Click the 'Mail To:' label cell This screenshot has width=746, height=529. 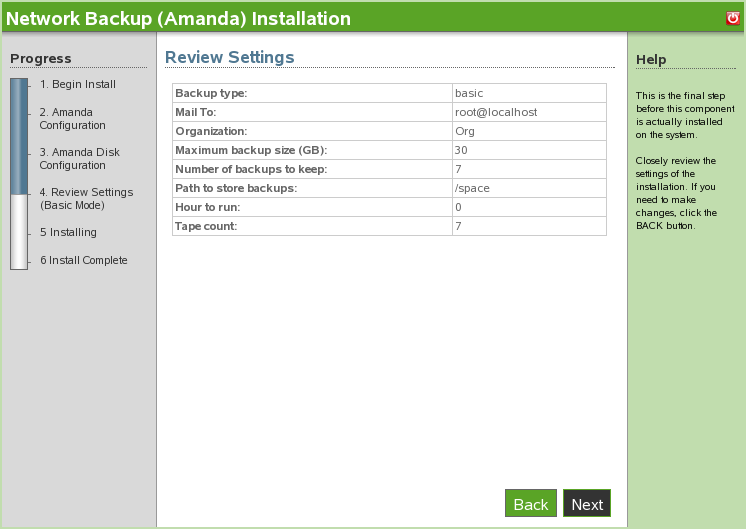pos(312,112)
